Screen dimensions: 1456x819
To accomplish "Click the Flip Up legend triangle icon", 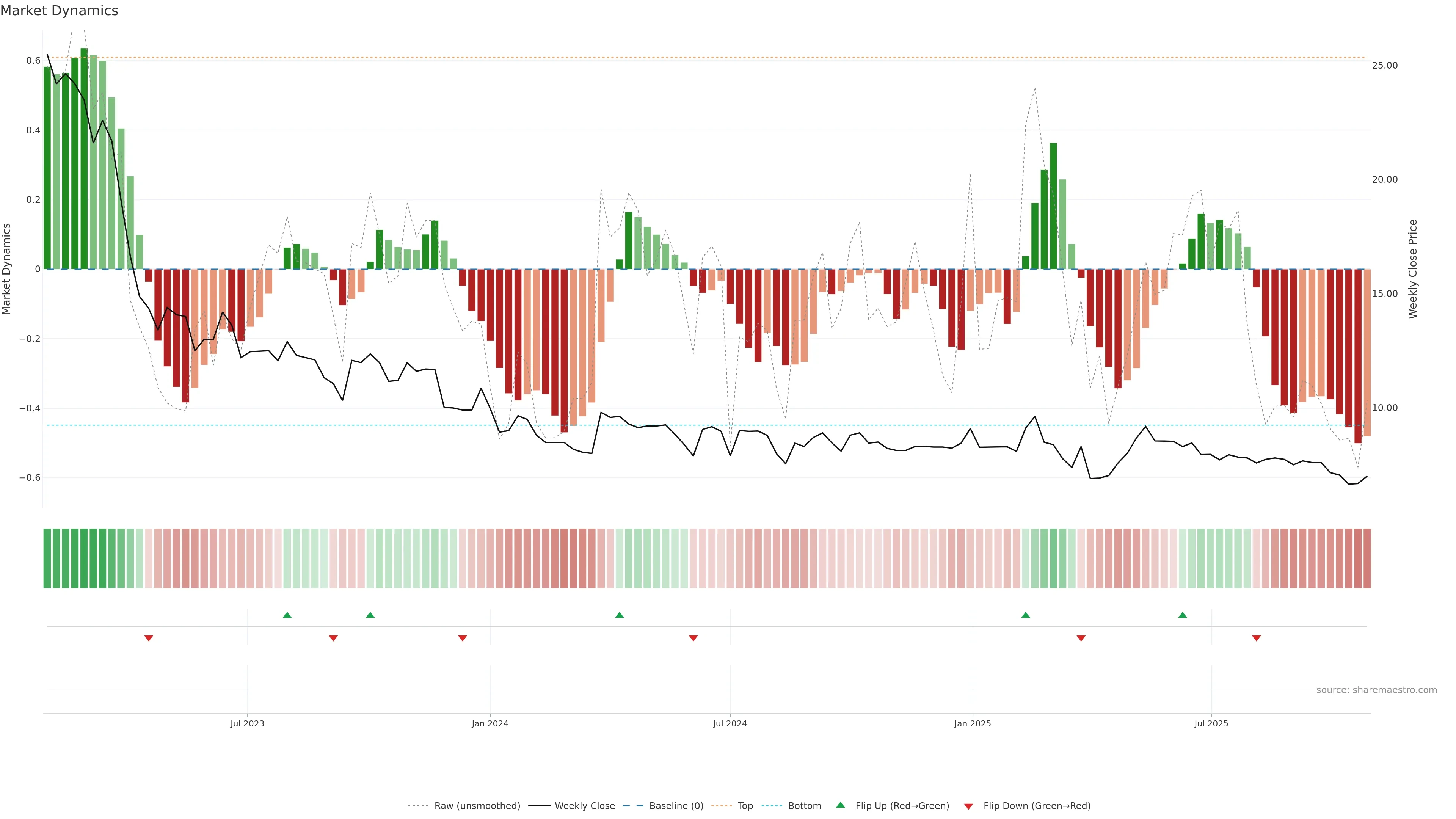I will [841, 805].
